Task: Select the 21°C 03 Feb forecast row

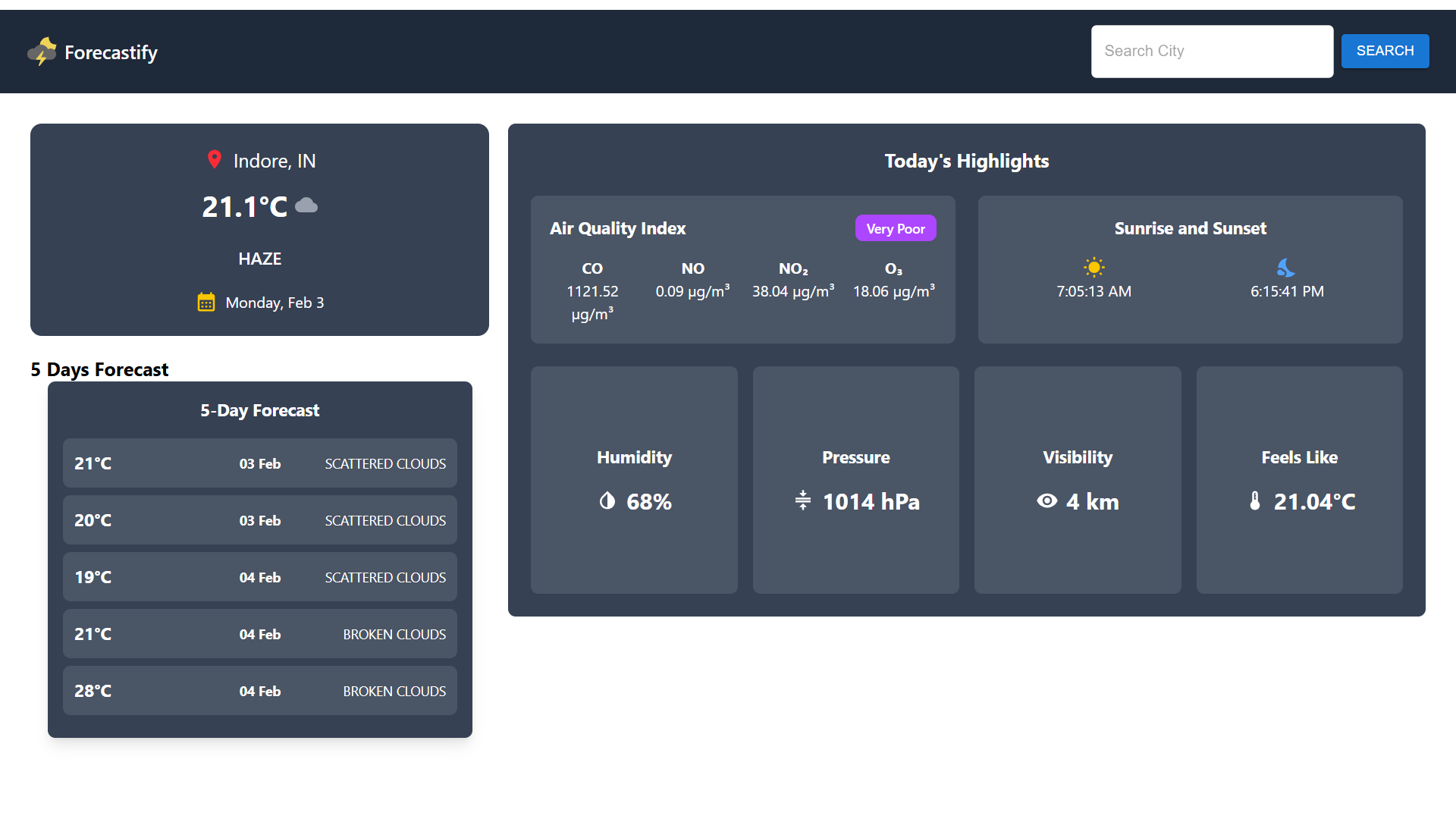Action: (x=260, y=463)
